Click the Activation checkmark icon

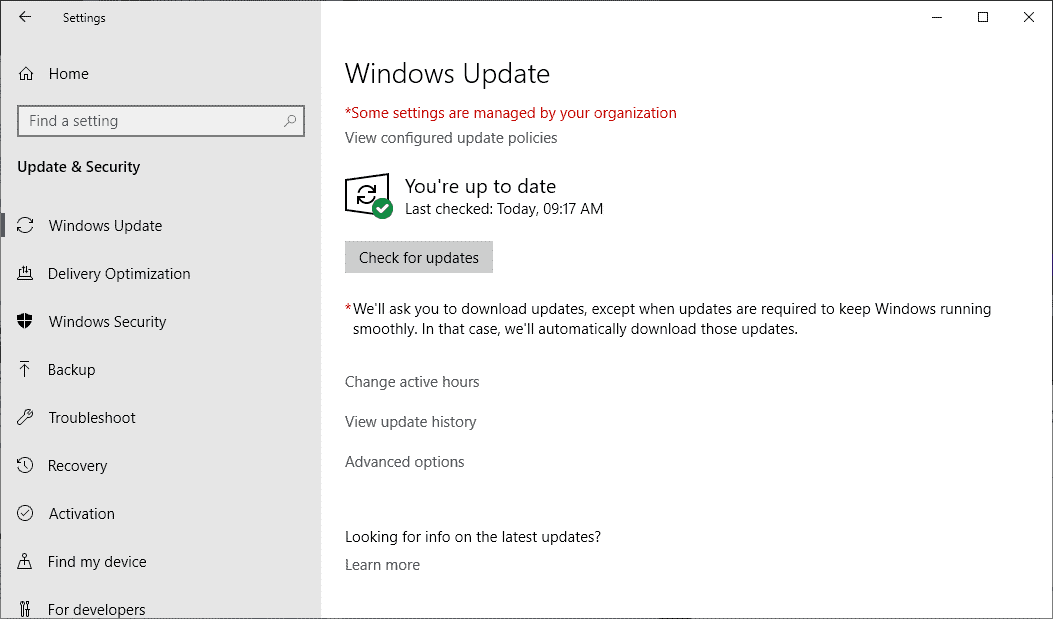click(x=26, y=514)
